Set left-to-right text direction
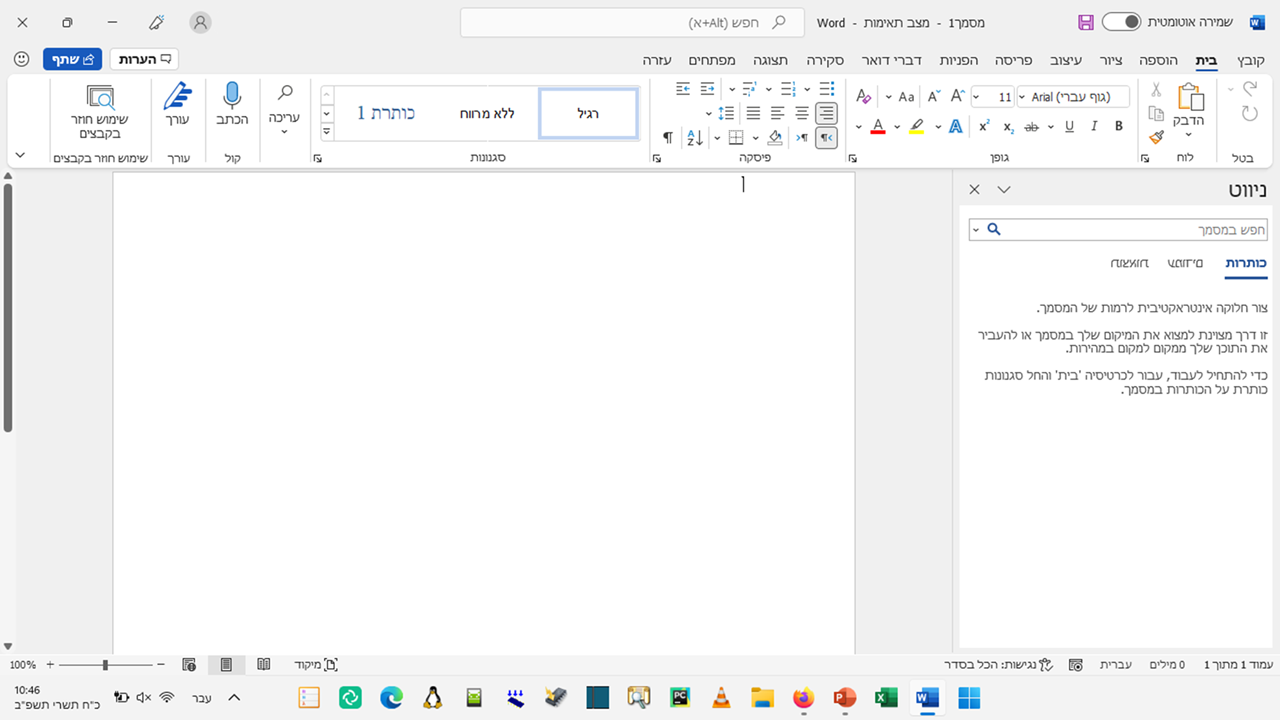 801,137
